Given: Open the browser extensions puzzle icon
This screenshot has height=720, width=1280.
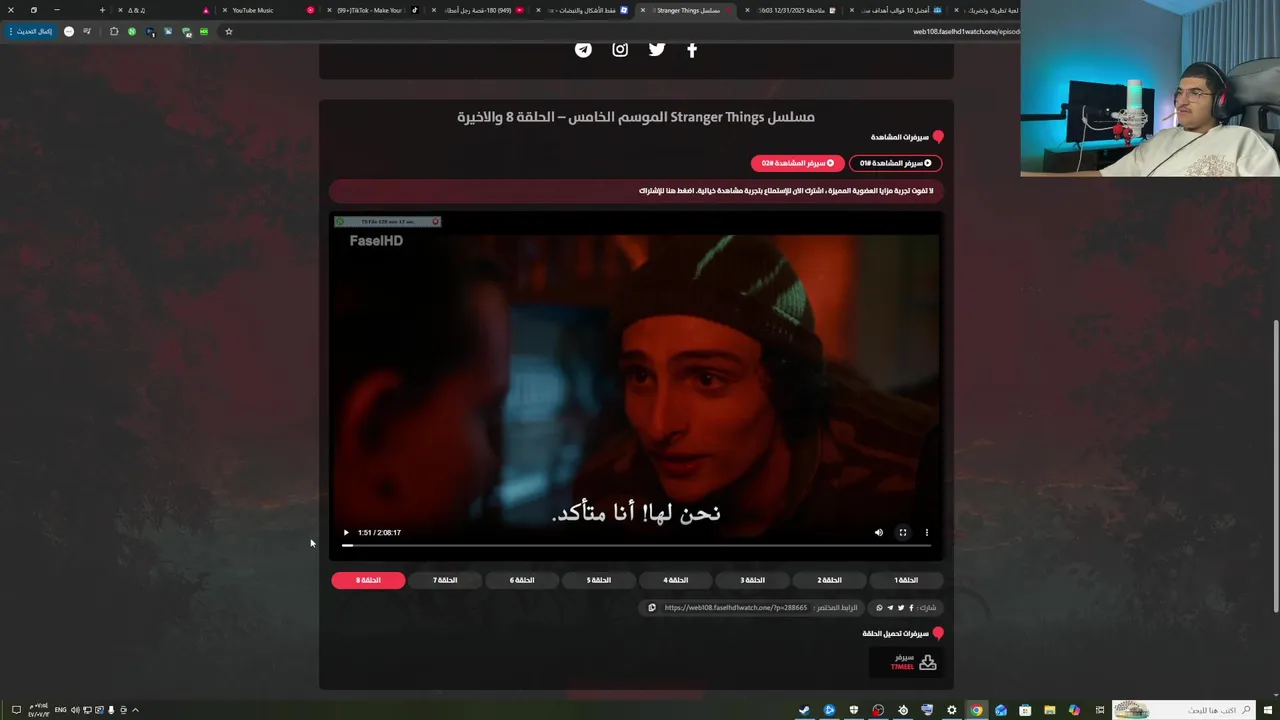Looking at the screenshot, I should point(113,31).
